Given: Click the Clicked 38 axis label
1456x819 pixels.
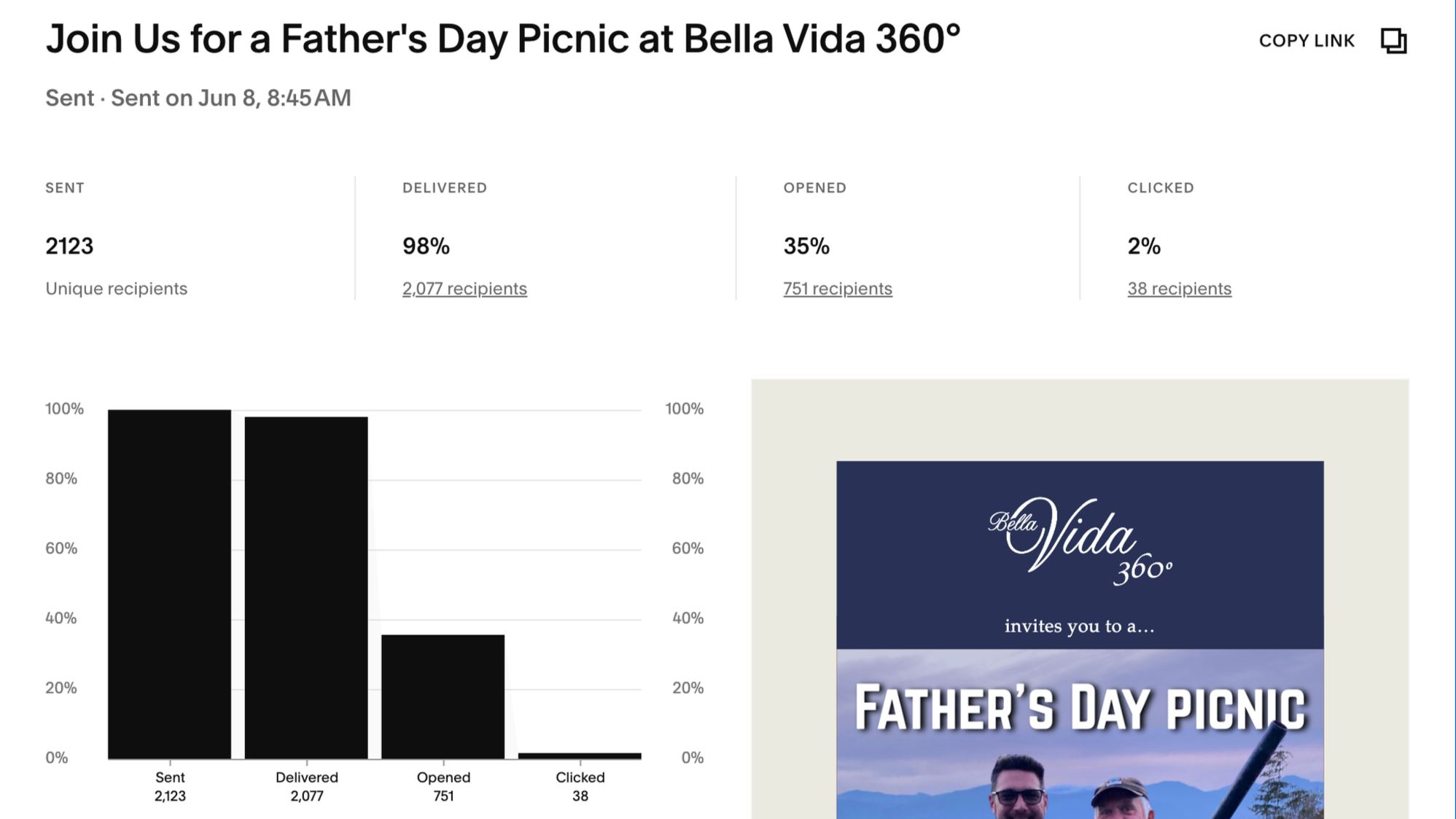Looking at the screenshot, I should click(x=580, y=787).
